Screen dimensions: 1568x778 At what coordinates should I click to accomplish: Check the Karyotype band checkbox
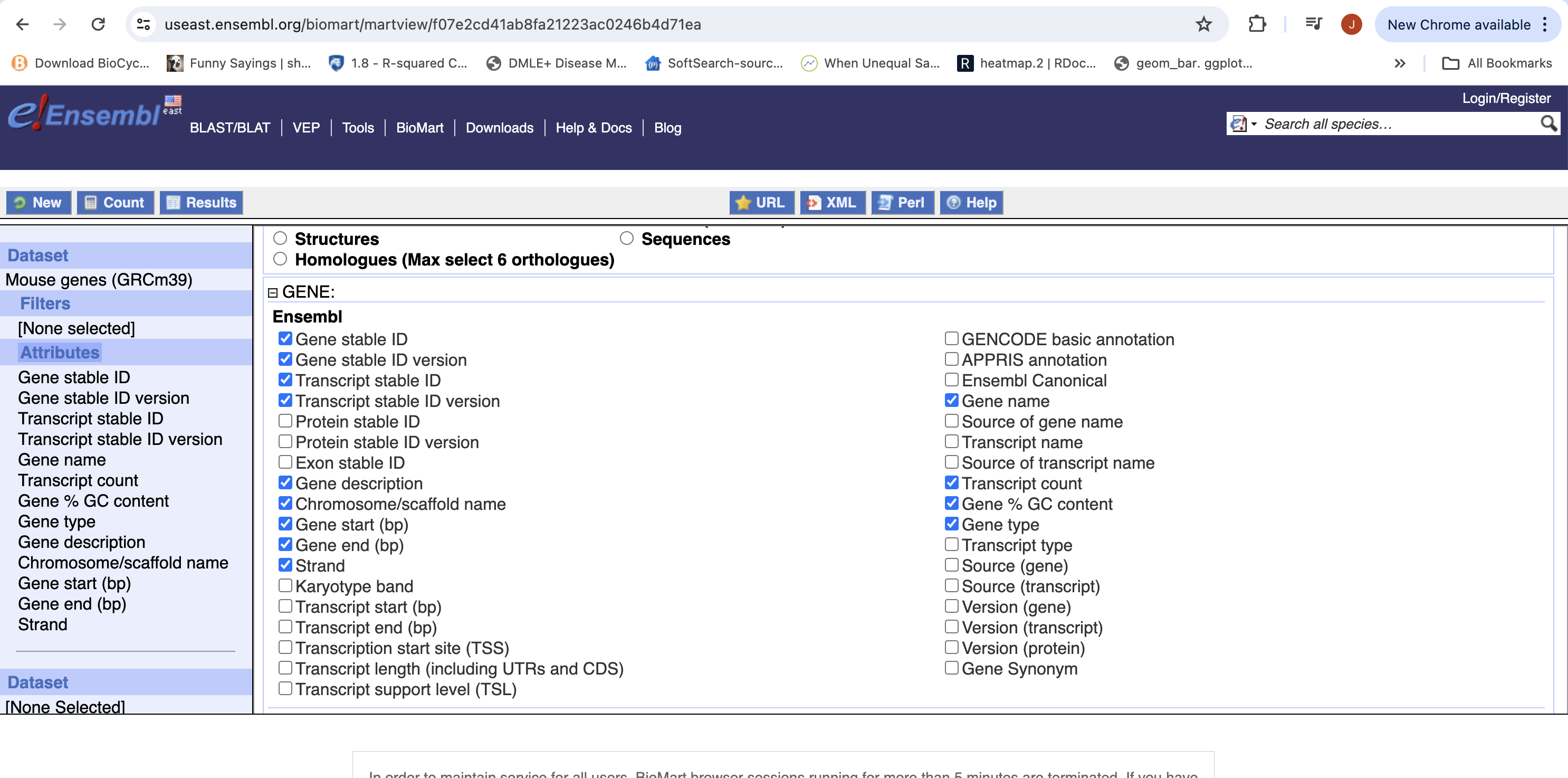pos(285,586)
